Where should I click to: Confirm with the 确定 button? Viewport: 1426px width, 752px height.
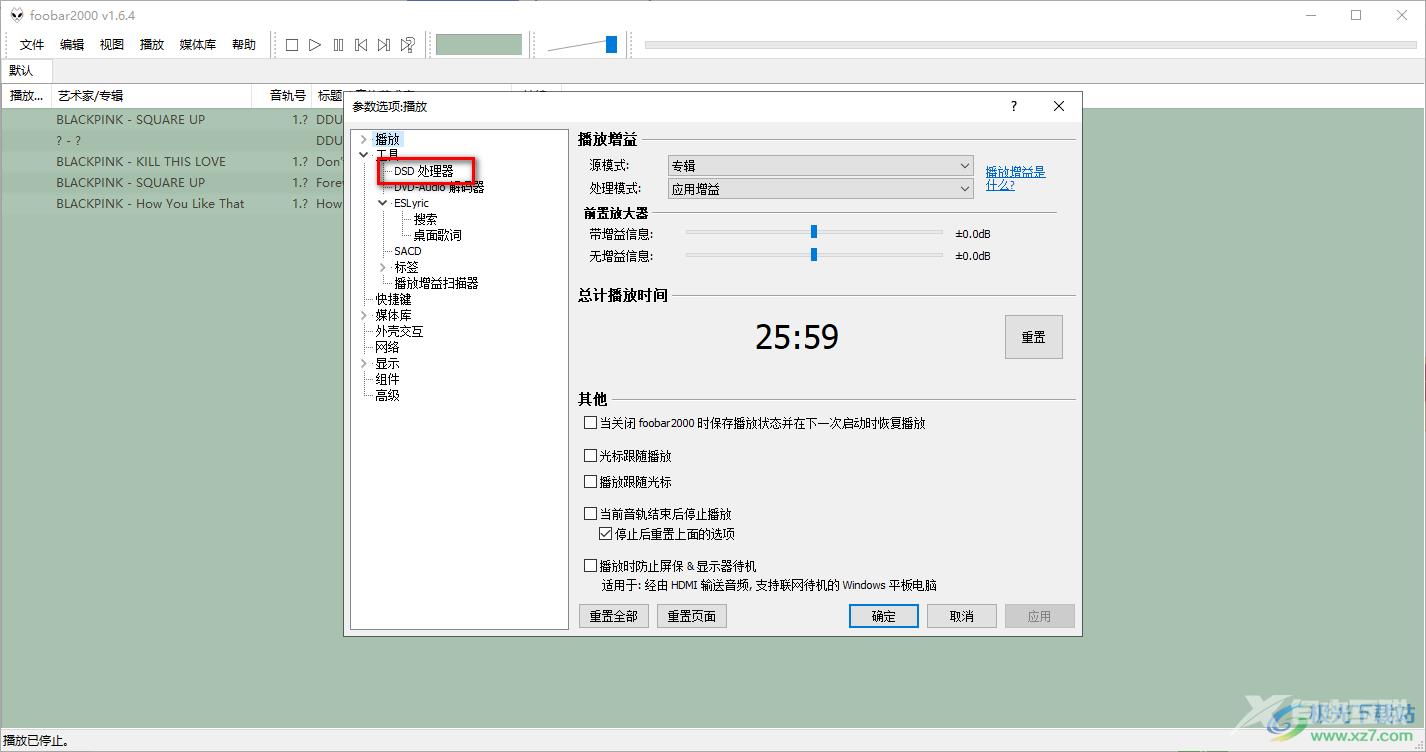884,616
